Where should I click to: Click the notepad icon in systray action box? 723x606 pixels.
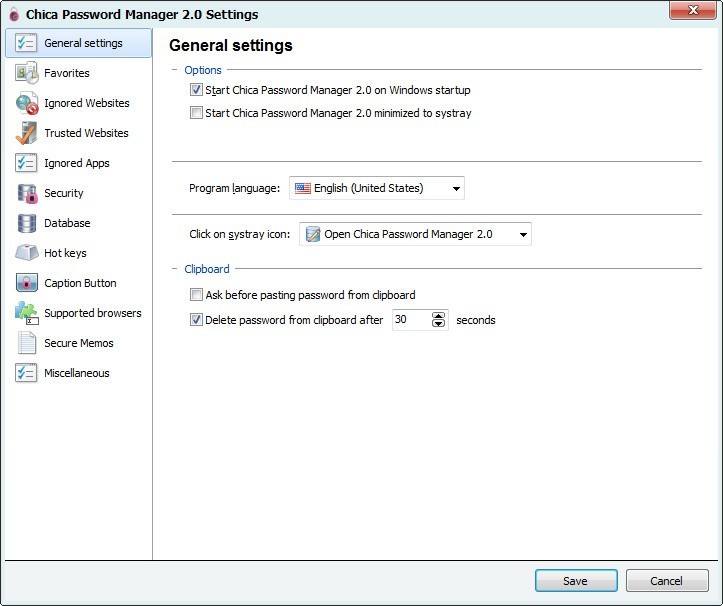pos(313,234)
